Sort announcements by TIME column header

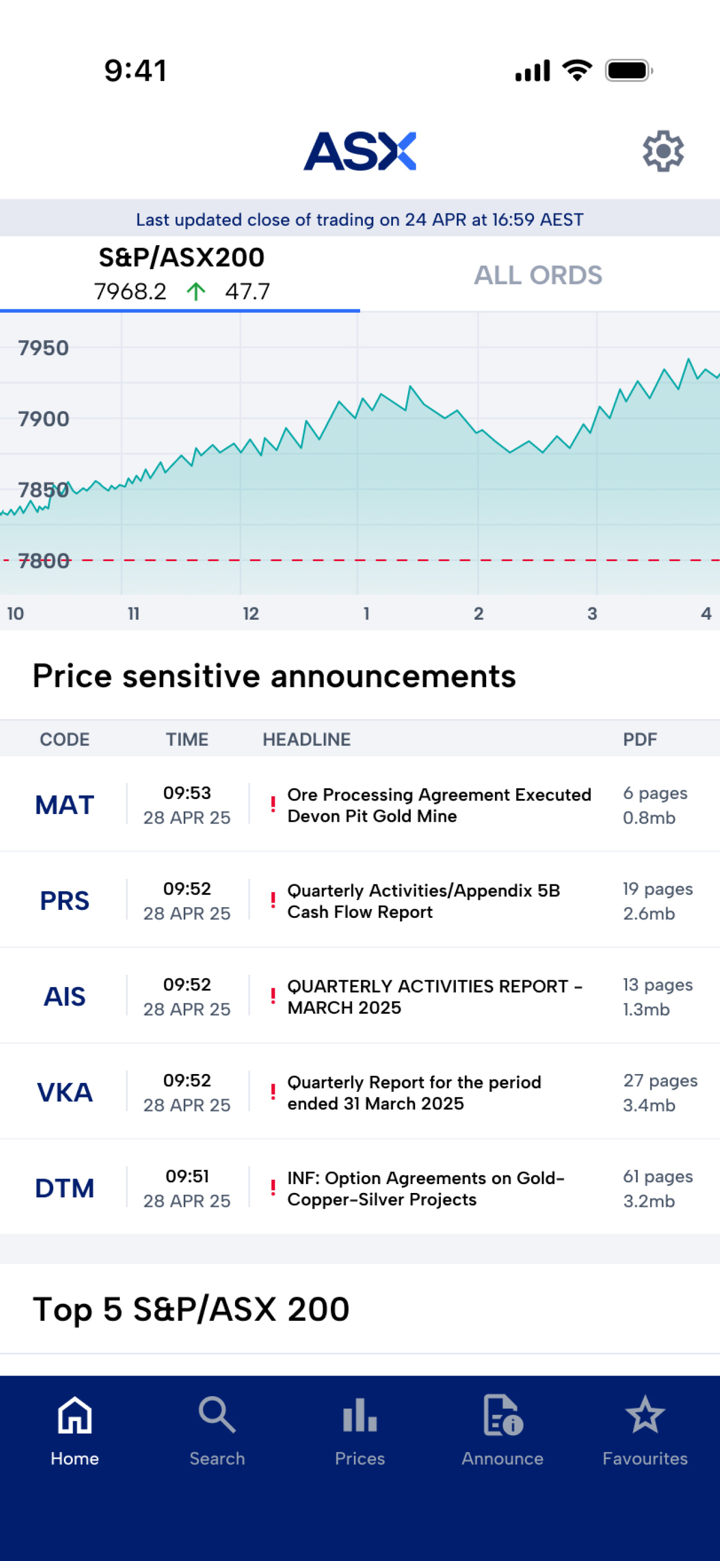point(187,740)
